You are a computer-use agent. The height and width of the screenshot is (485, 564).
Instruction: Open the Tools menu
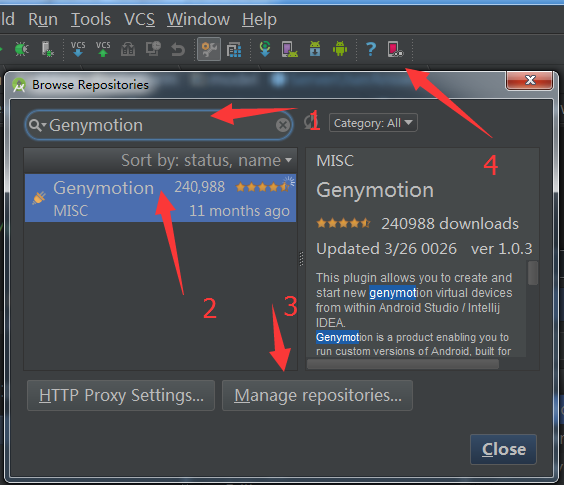[91, 19]
